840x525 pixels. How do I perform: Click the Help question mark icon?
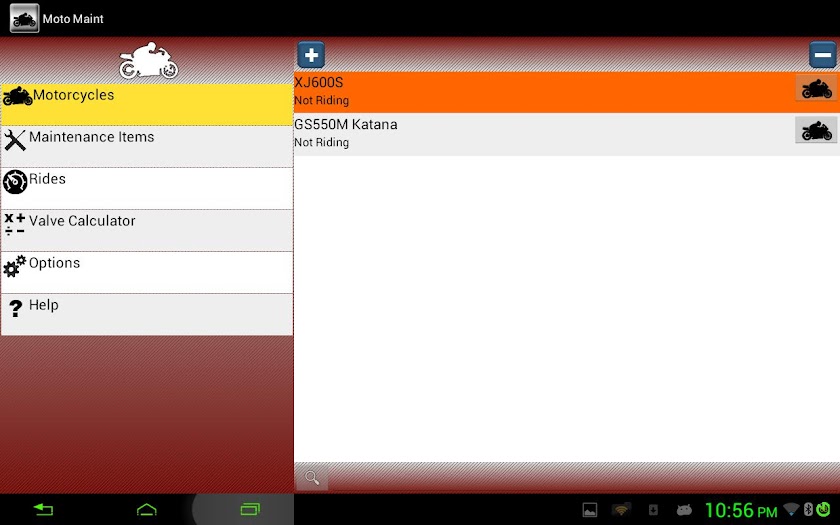click(x=16, y=308)
